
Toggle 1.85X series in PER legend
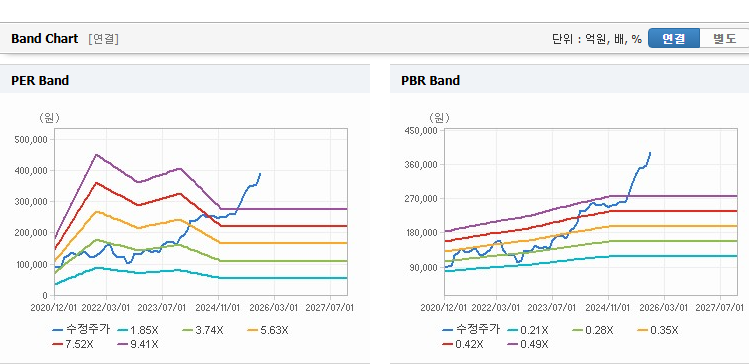[139, 330]
